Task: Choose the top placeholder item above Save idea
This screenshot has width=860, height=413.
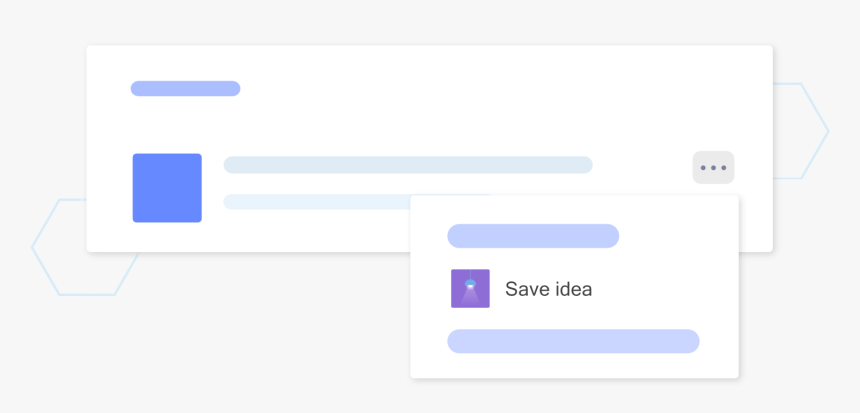Action: pos(533,236)
